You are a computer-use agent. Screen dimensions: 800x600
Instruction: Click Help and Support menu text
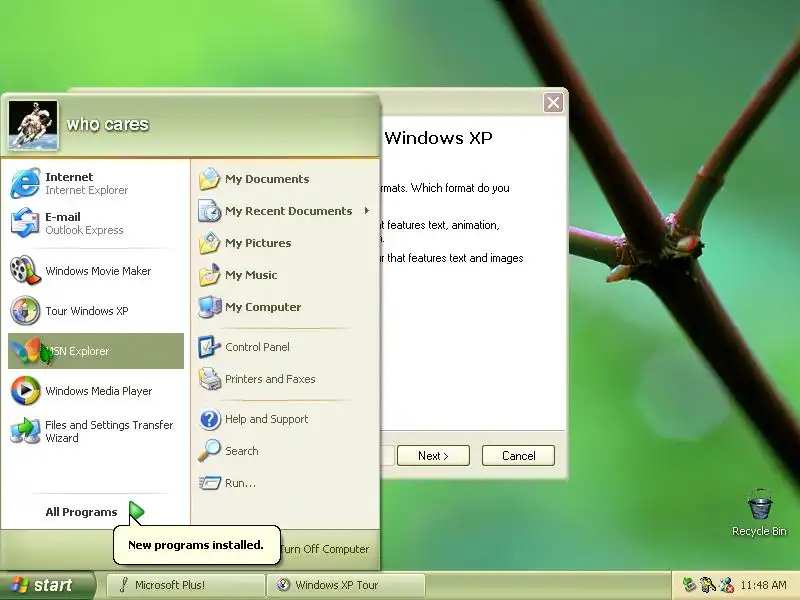266,419
